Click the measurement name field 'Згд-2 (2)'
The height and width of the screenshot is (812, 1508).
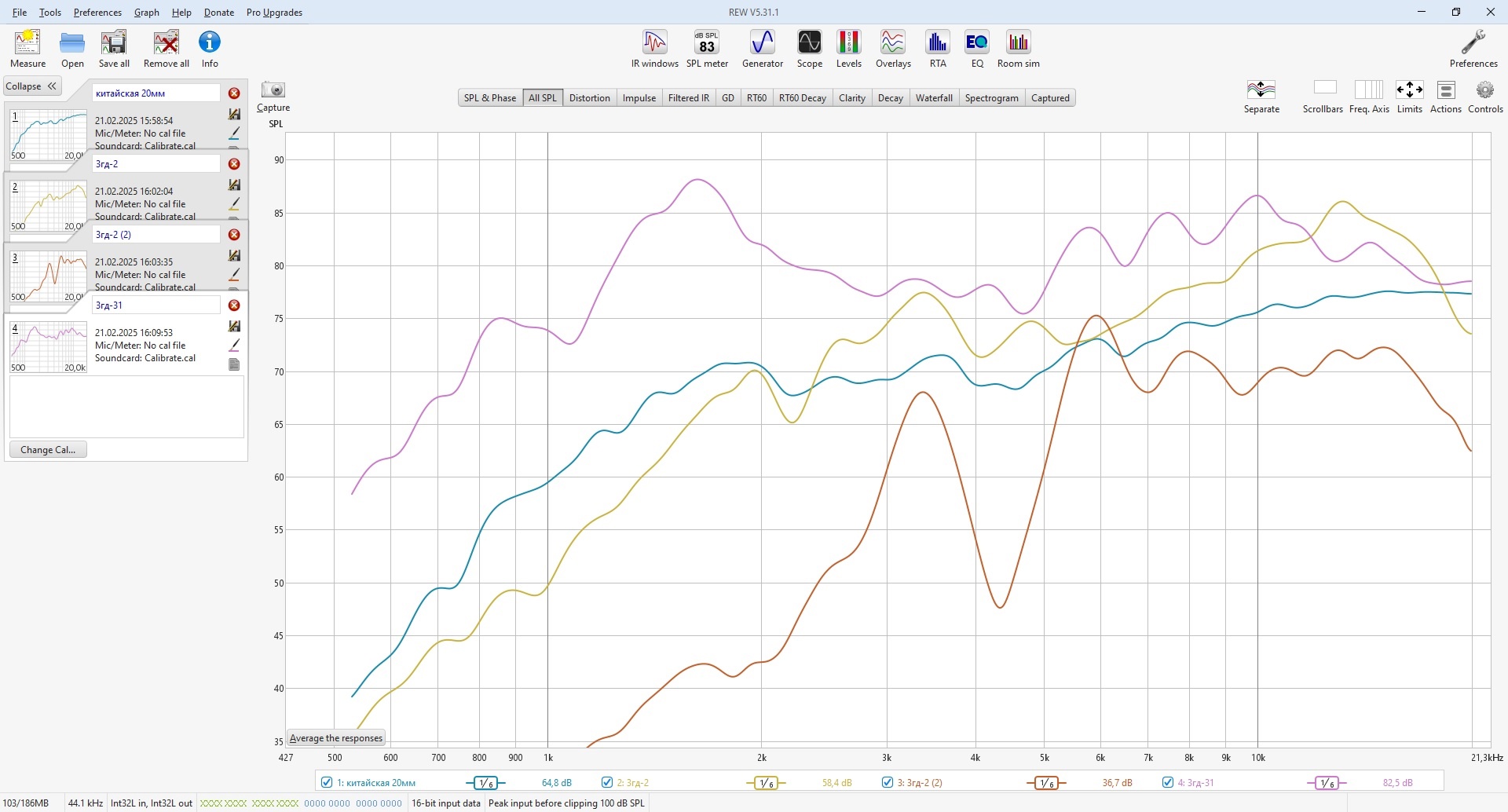[x=156, y=235]
